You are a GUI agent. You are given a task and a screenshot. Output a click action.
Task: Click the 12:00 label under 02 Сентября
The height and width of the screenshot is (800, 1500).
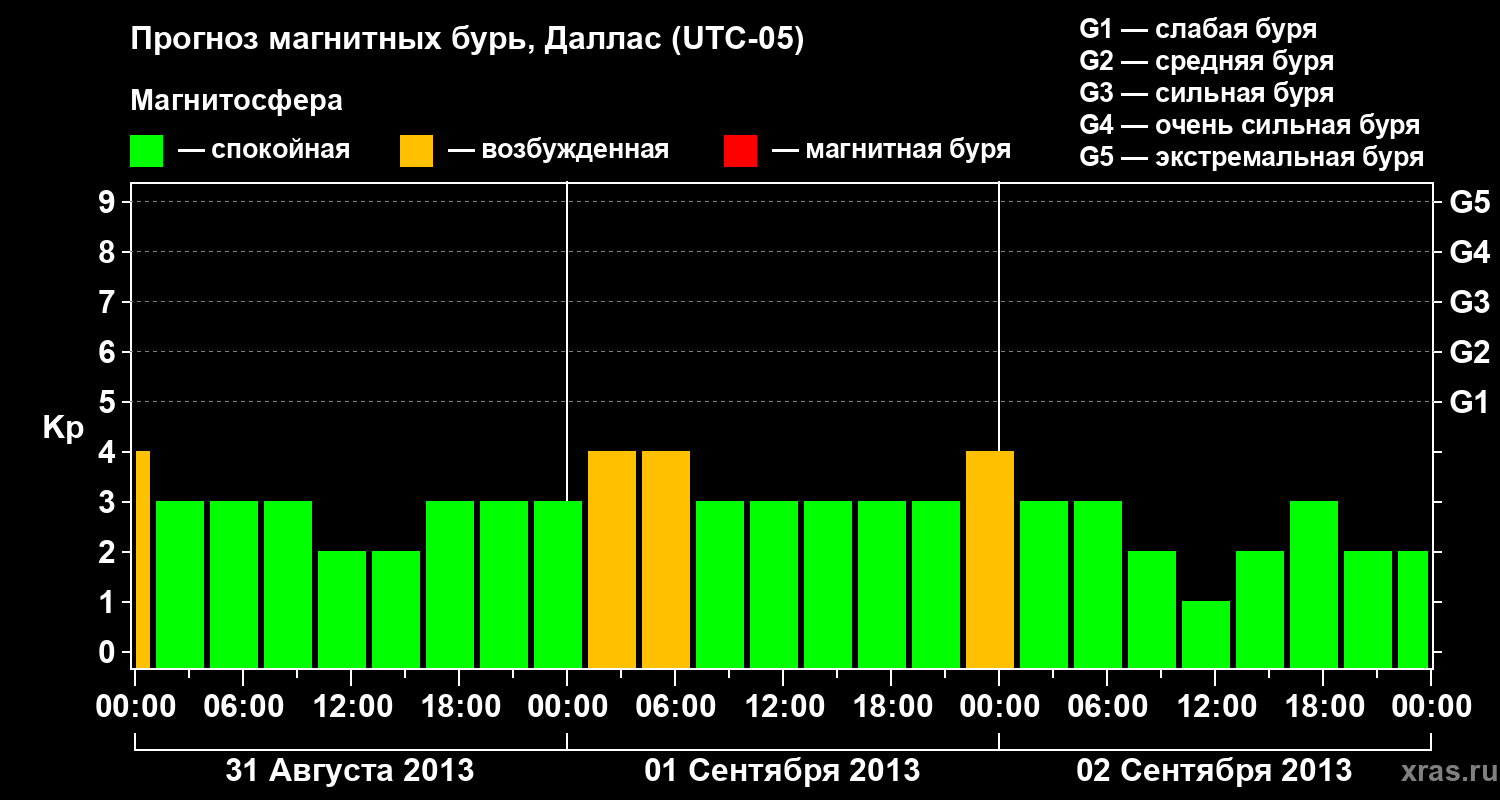pos(1215,707)
